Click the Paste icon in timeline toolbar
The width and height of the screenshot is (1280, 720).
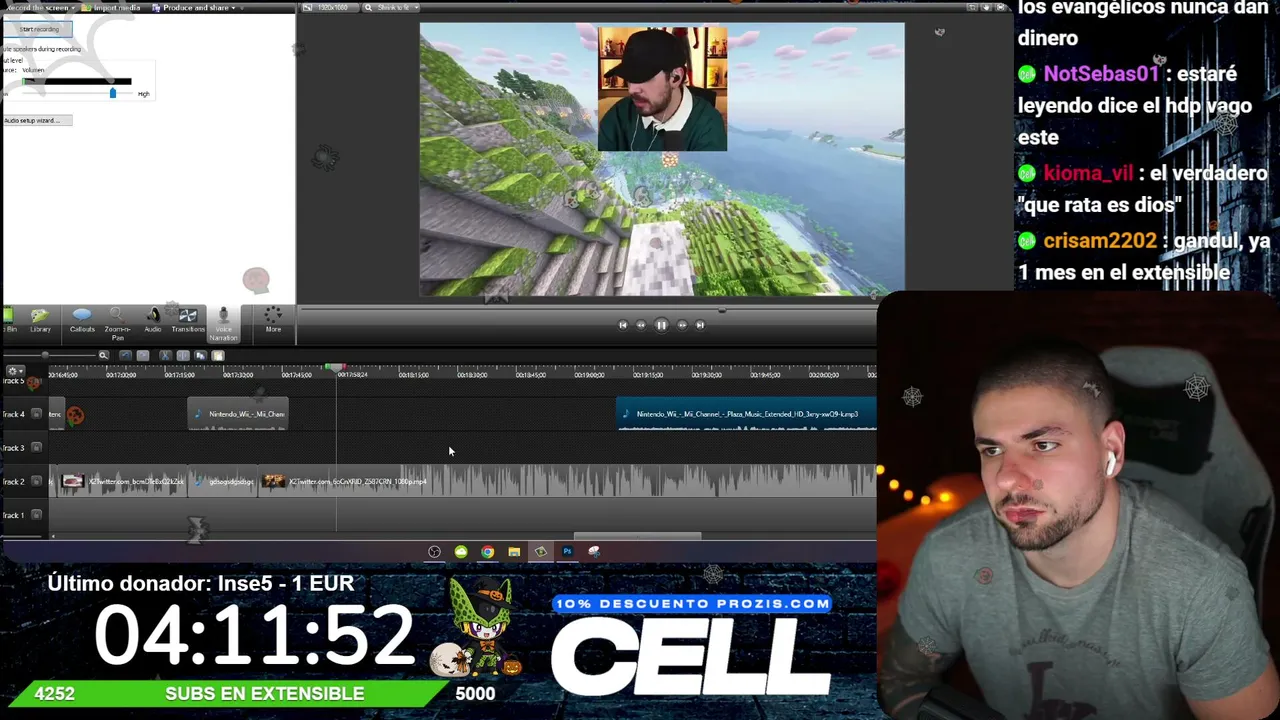(x=218, y=355)
